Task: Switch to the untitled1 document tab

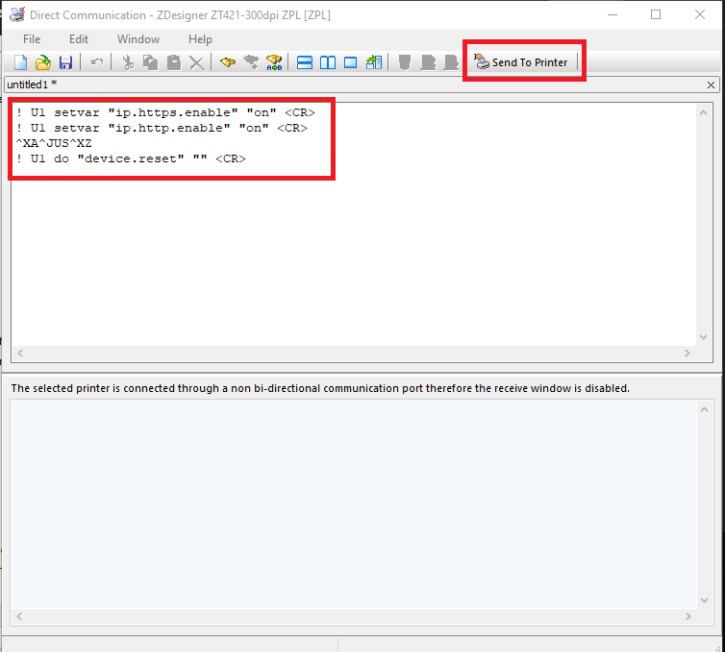Action: pyautogui.click(x=32, y=85)
